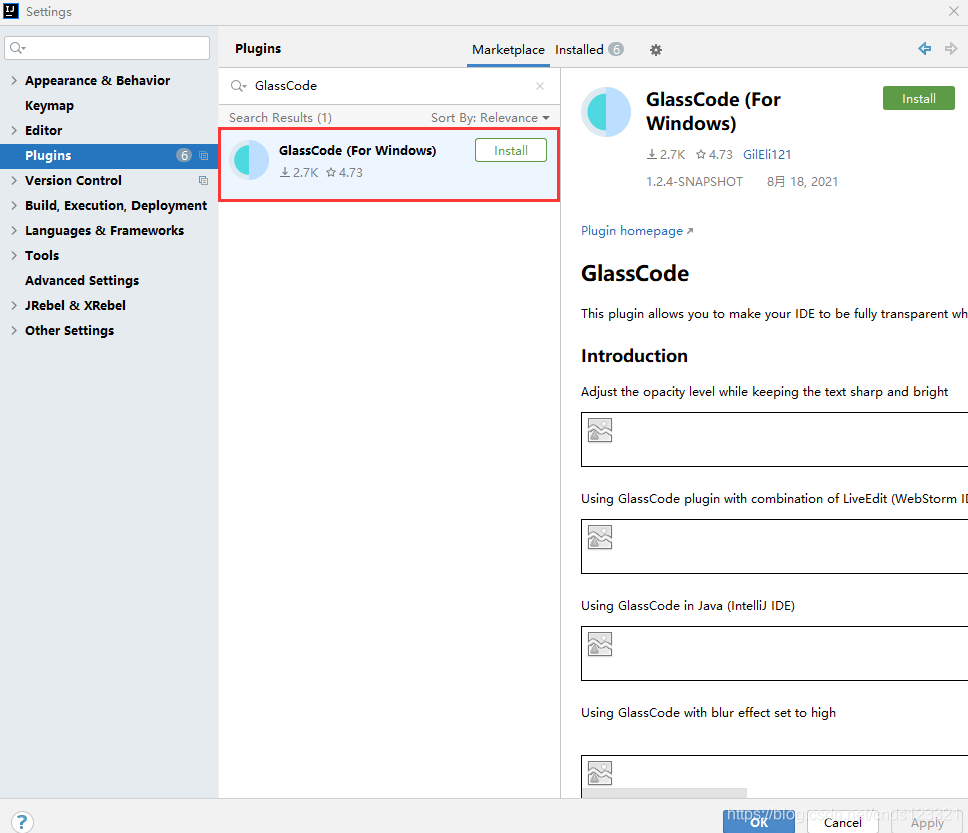Open the Plugin homepage link
968x833 pixels.
pos(631,230)
